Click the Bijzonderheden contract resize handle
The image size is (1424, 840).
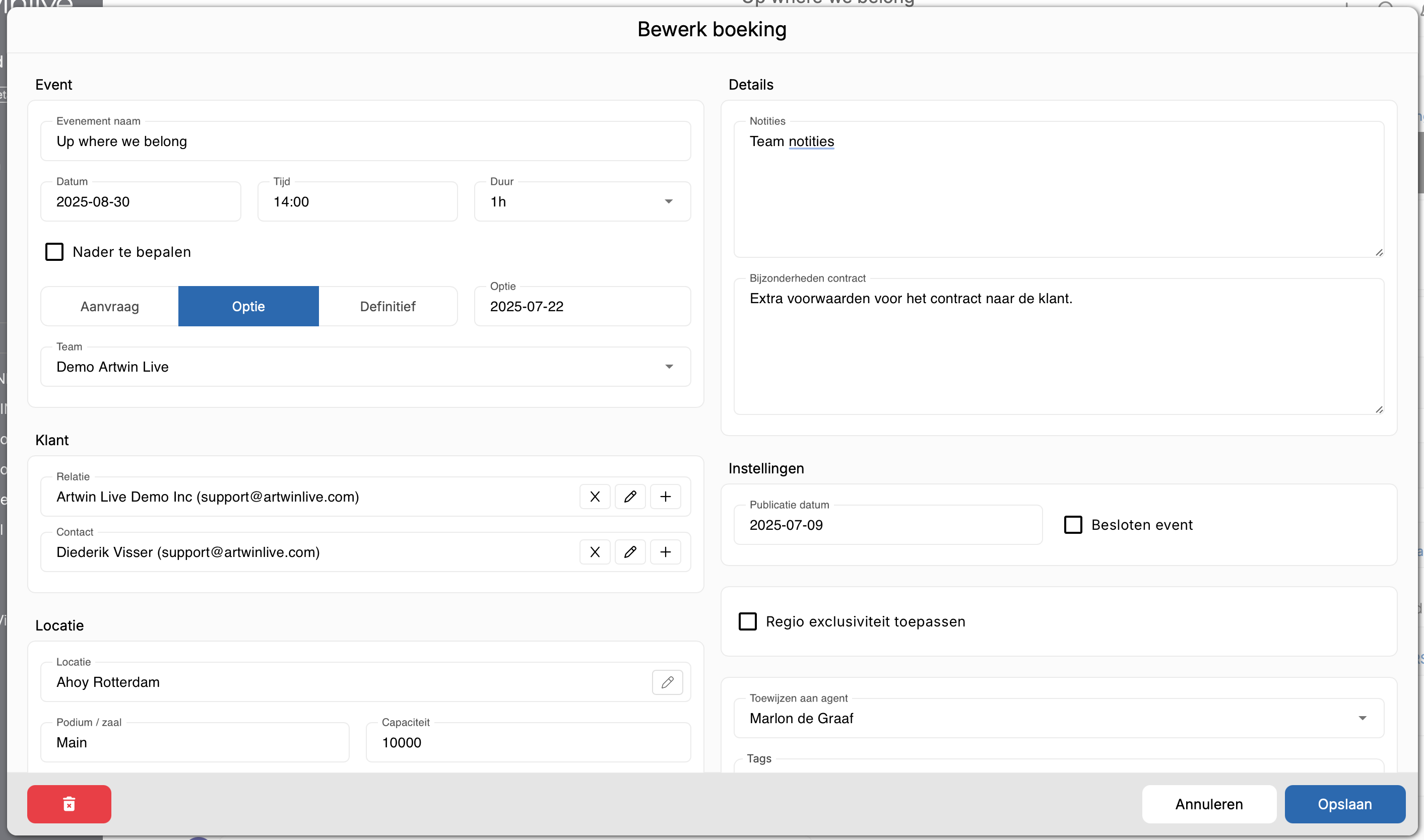coord(1379,410)
